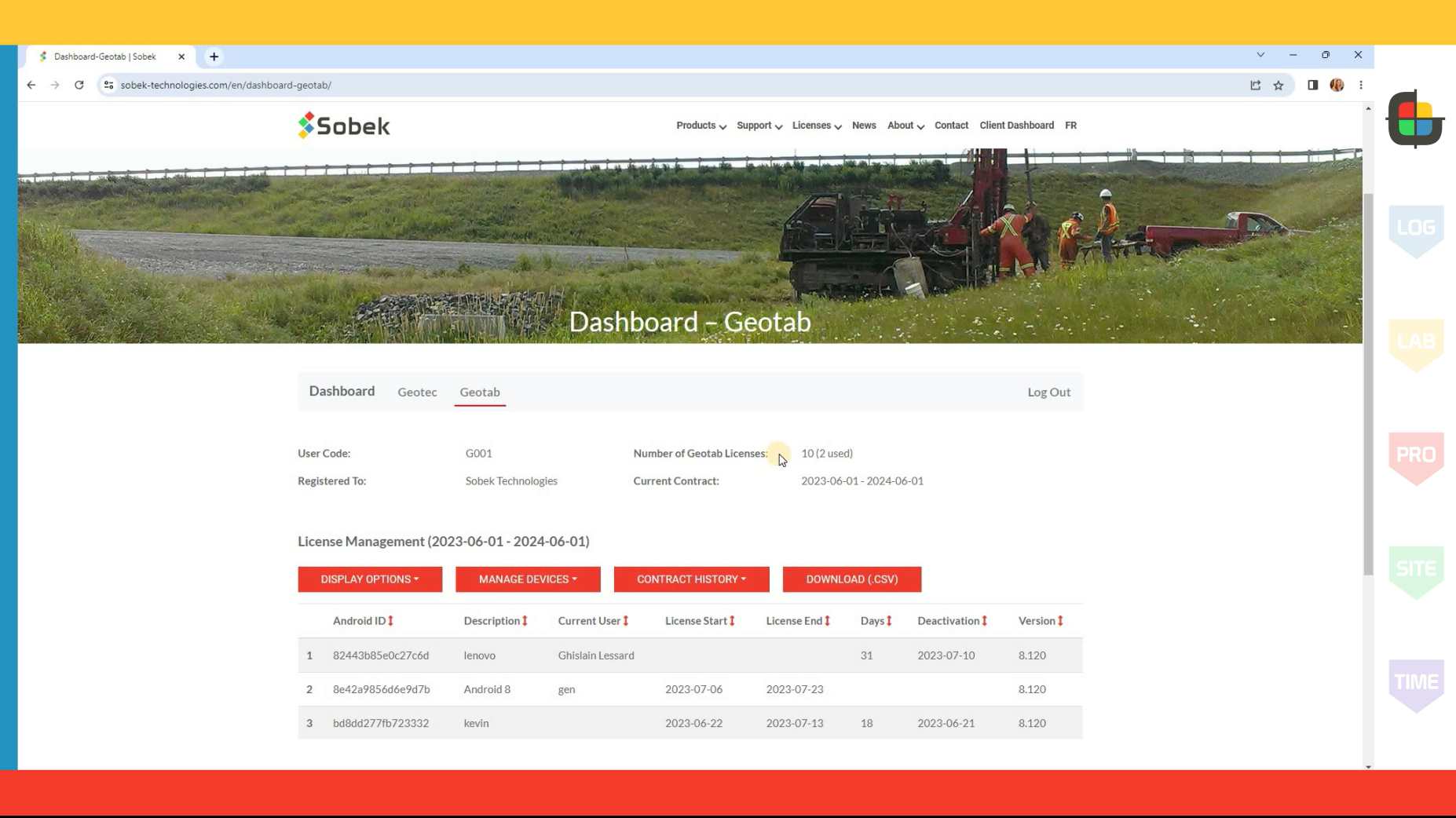The width and height of the screenshot is (1456, 818).
Task: Click license end 2023-07-23
Action: 795,689
